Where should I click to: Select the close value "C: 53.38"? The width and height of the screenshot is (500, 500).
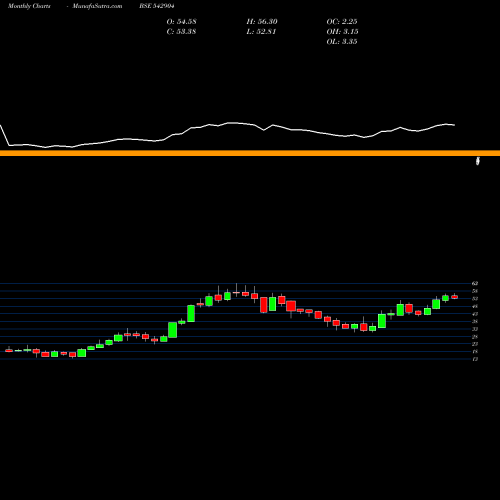pyautogui.click(x=181, y=32)
